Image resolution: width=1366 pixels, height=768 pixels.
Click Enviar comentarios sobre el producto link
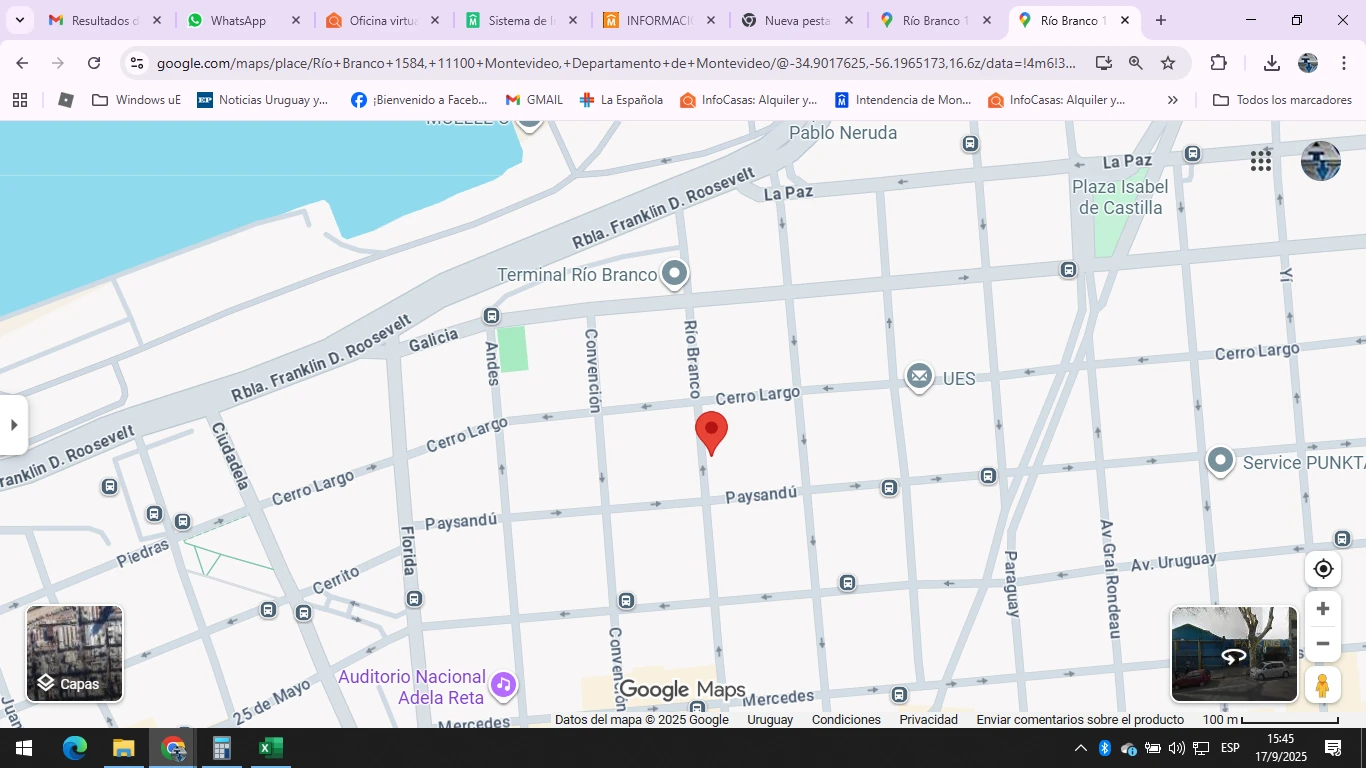[1080, 719]
